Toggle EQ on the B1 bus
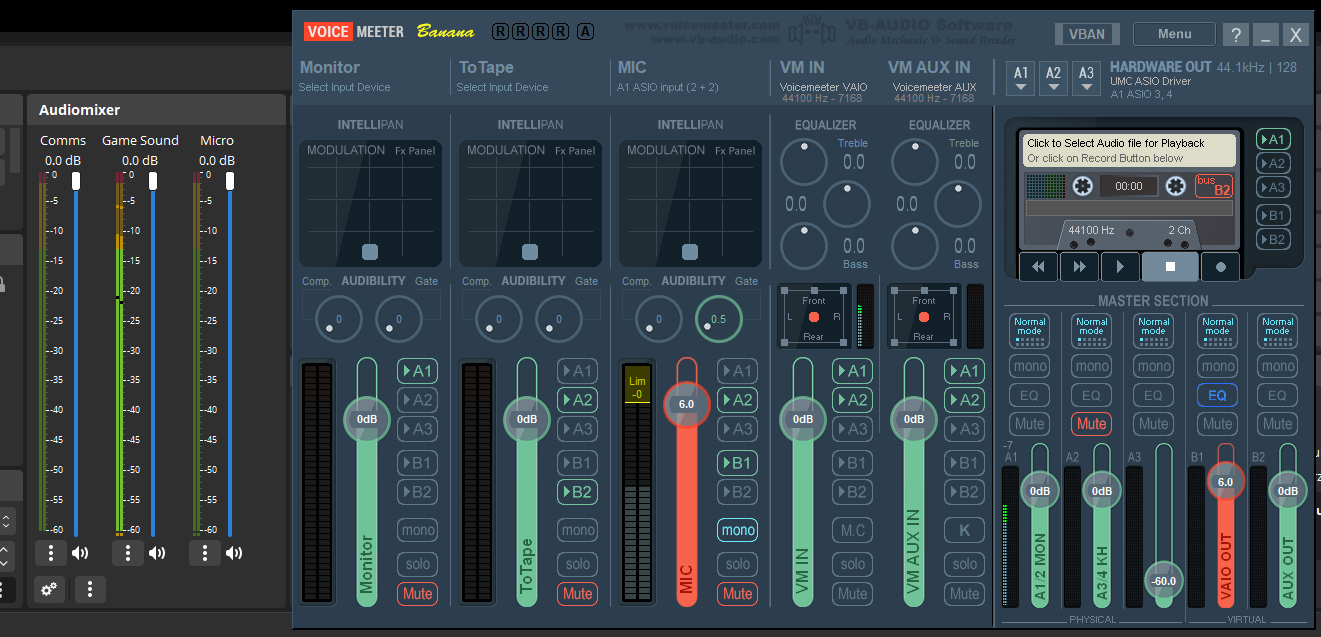1321x637 pixels. [x=1217, y=395]
